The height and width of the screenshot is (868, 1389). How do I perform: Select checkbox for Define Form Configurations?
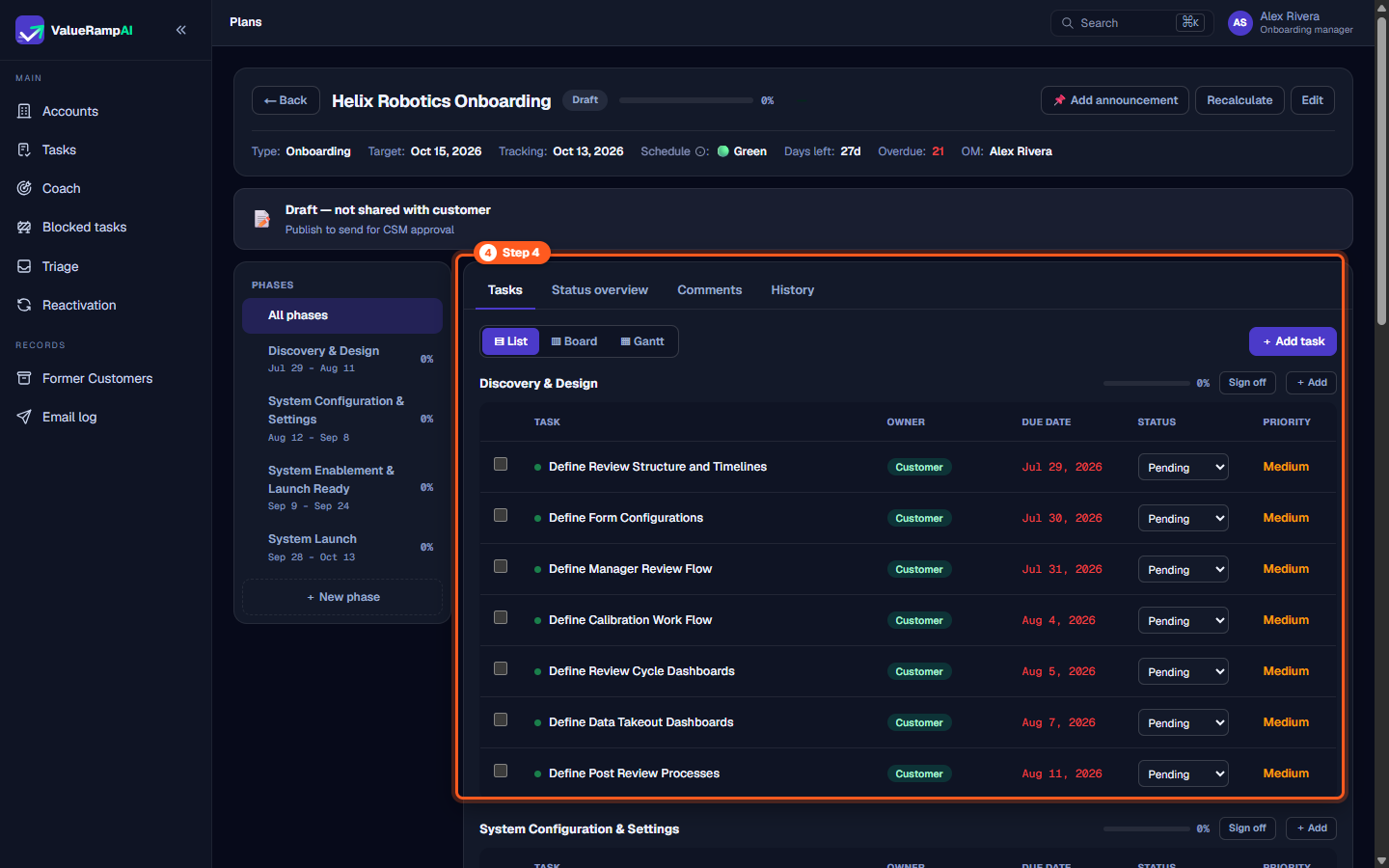[x=501, y=515]
